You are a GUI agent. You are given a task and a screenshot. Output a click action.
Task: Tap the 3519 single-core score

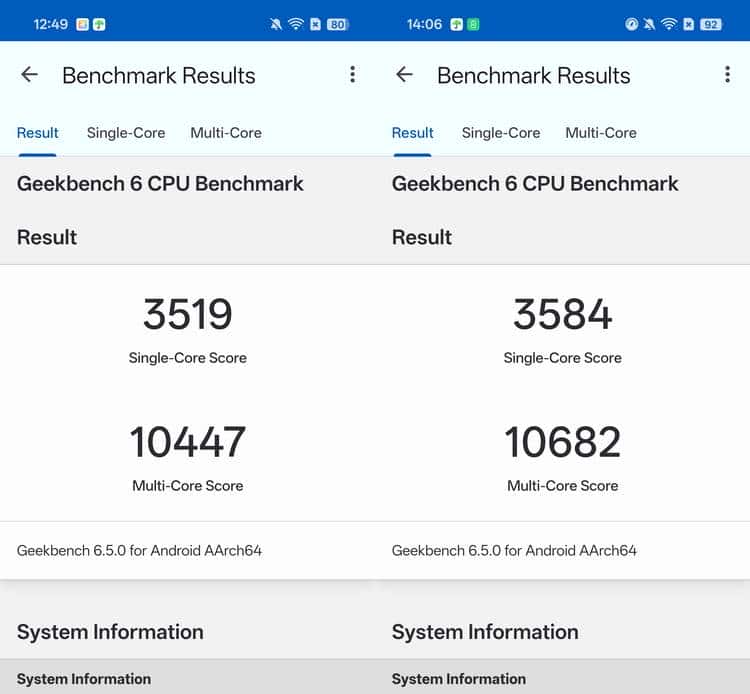point(188,315)
